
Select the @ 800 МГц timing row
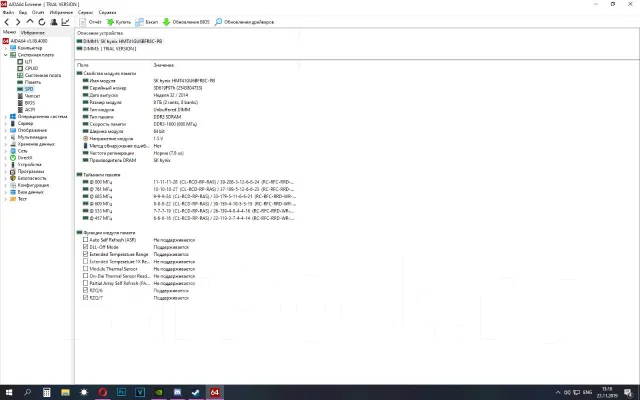click(188, 182)
